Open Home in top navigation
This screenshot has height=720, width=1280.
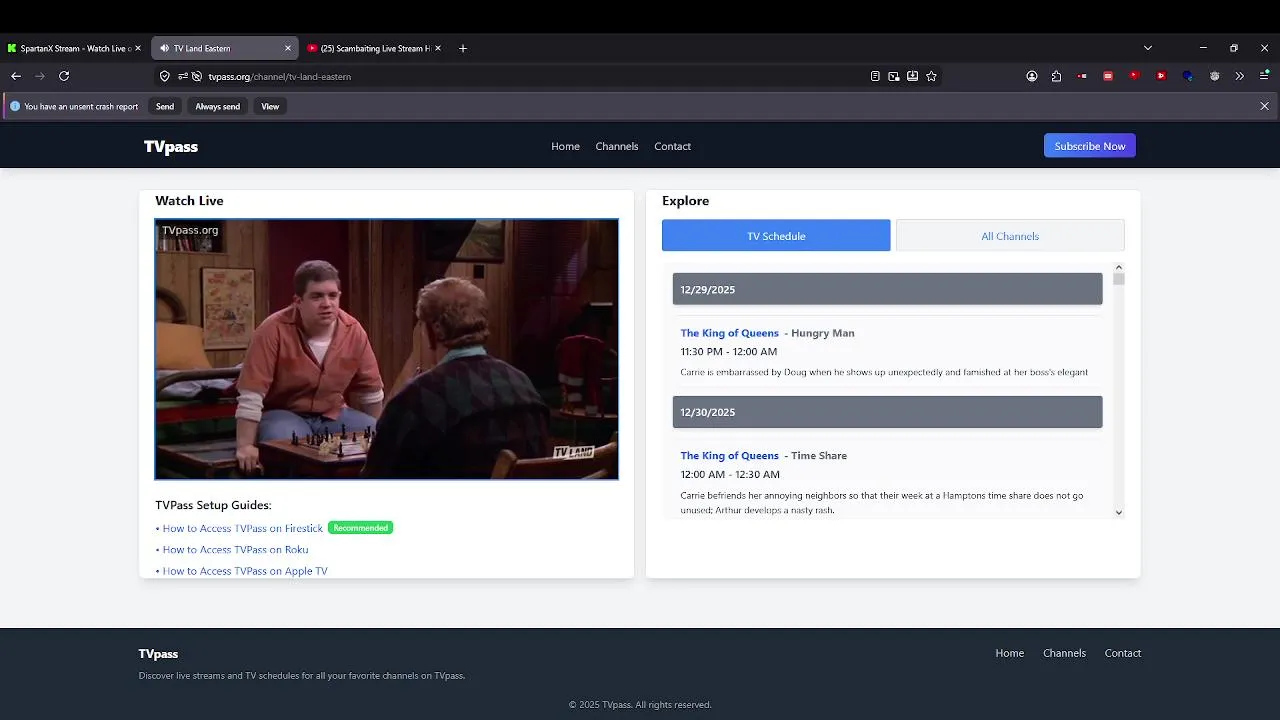[x=565, y=146]
